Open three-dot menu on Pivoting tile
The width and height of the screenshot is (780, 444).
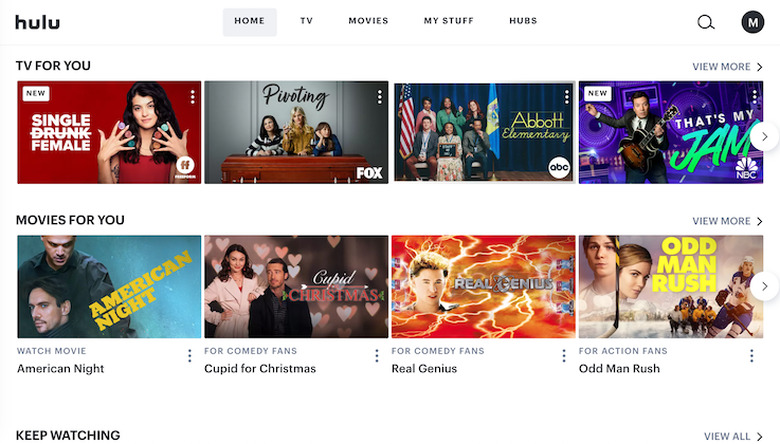tap(380, 97)
